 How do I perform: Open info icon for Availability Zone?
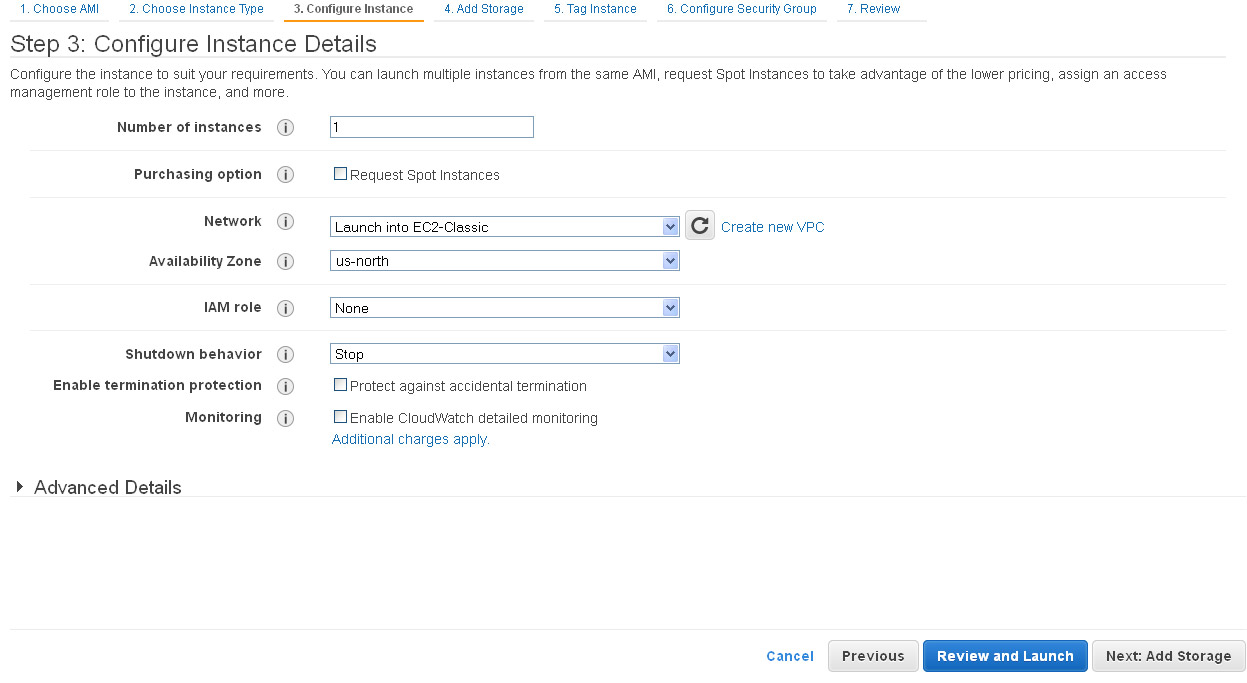point(285,262)
